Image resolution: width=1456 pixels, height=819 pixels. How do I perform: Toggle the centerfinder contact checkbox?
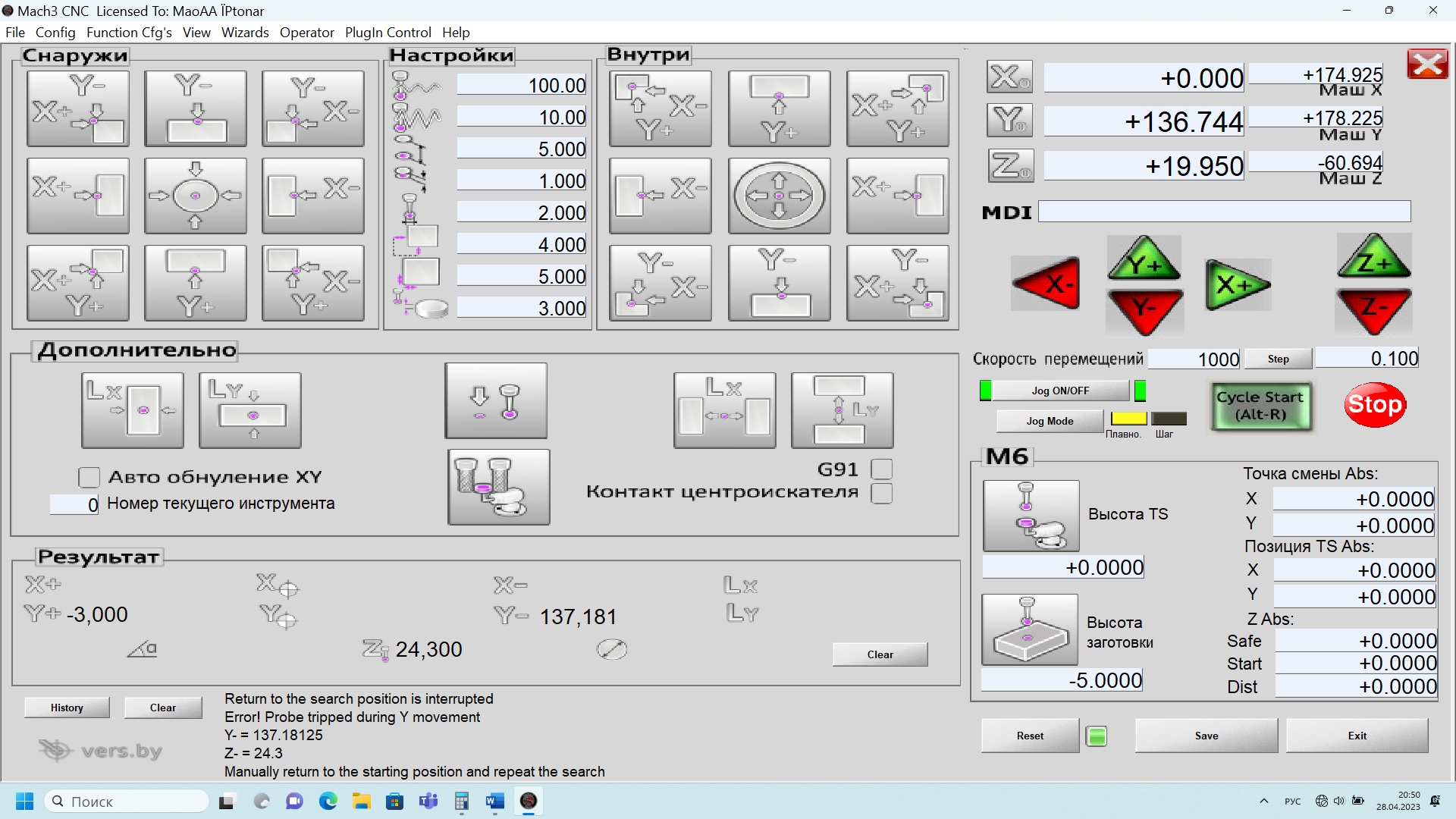coord(881,493)
